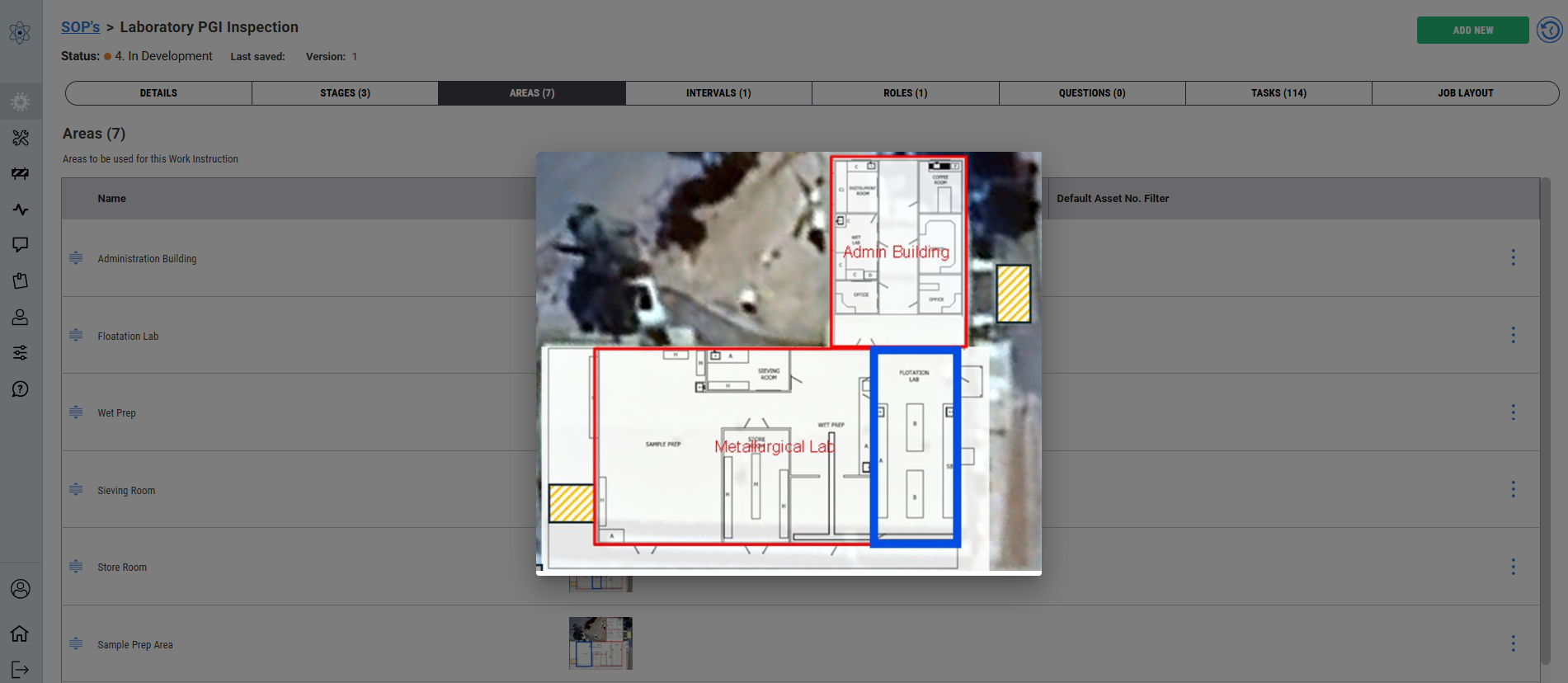Open the gear settings icon in sidebar

coord(21,102)
